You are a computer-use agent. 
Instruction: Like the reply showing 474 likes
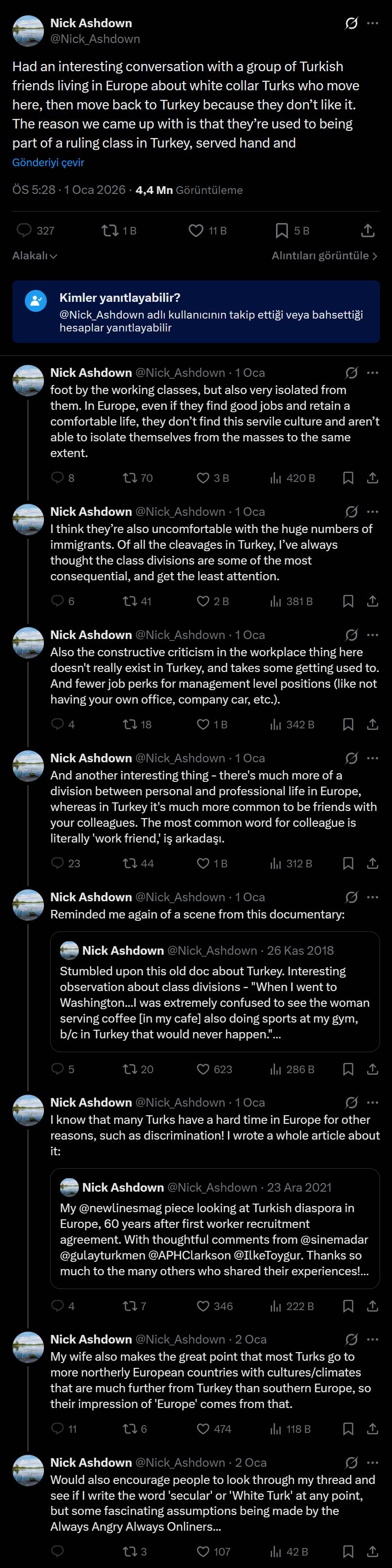pos(203,1428)
